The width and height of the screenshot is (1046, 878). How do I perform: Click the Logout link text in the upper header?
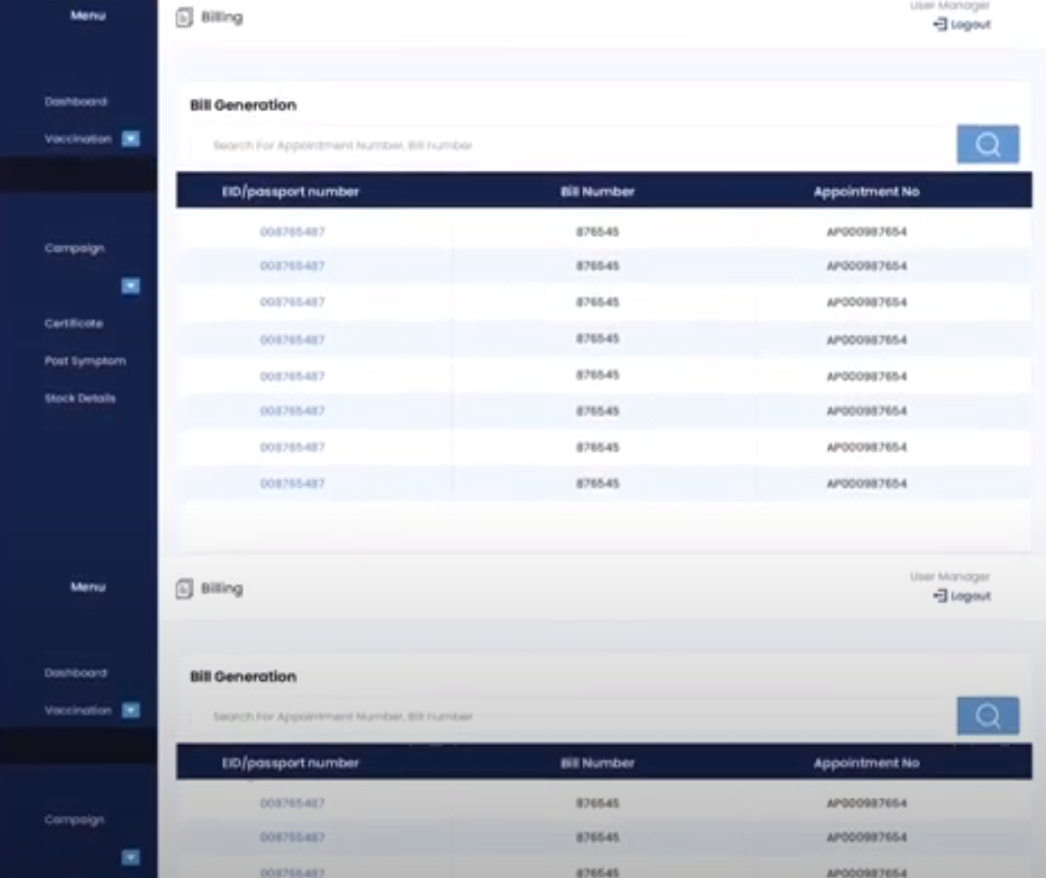pyautogui.click(x=971, y=25)
